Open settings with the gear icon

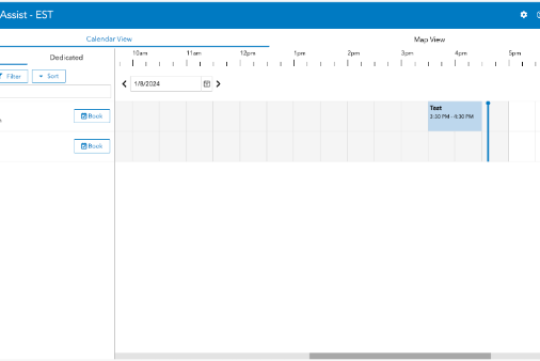[523, 14]
